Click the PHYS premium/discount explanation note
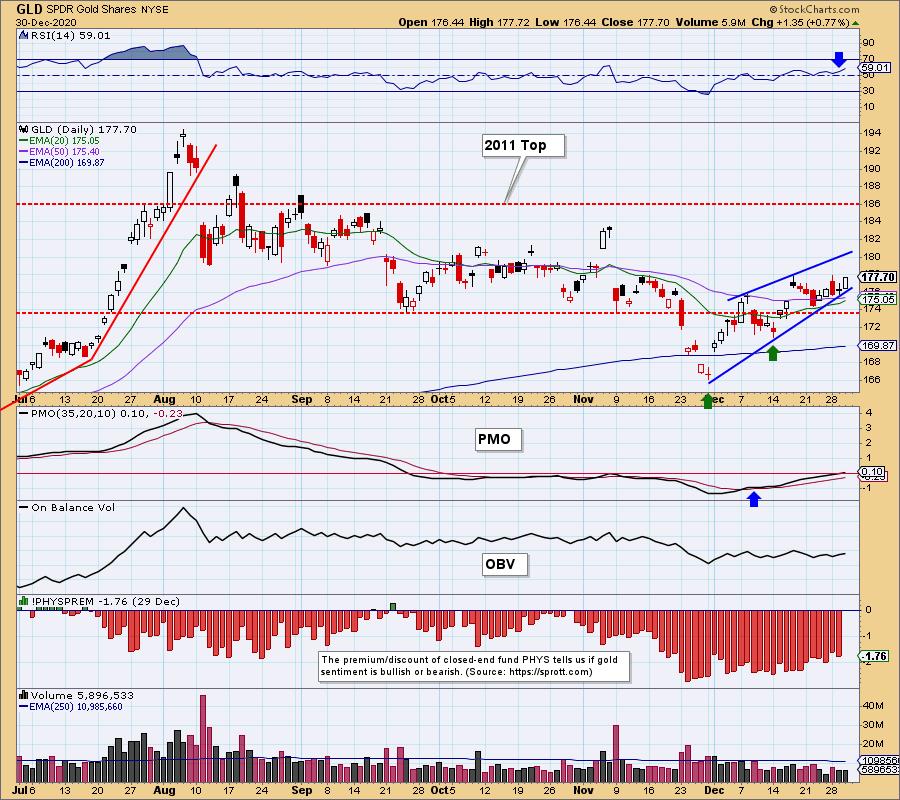The height and width of the screenshot is (800, 900). (474, 666)
